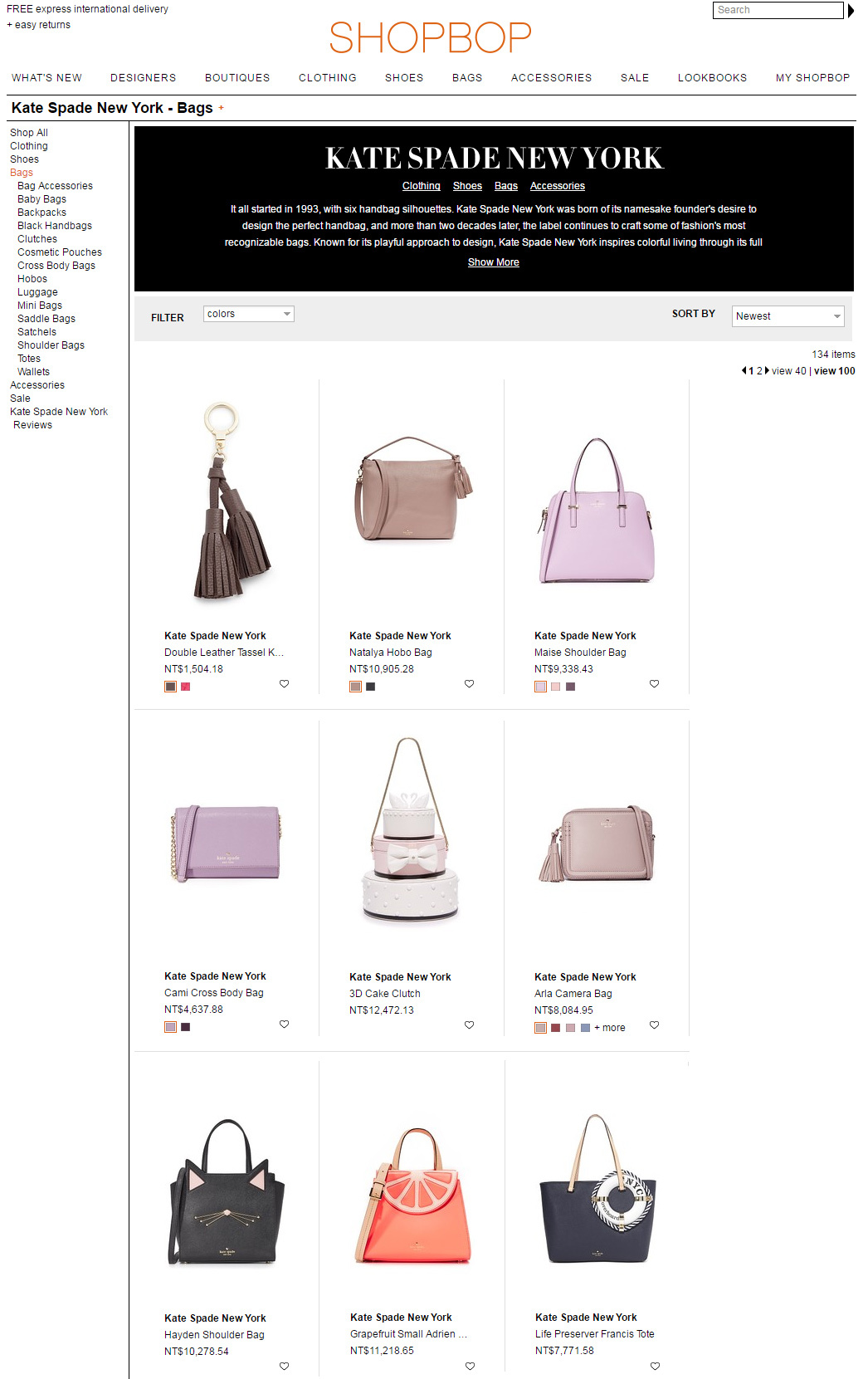Select Luggage category in sidebar
The image size is (868, 1379).
coord(37,292)
